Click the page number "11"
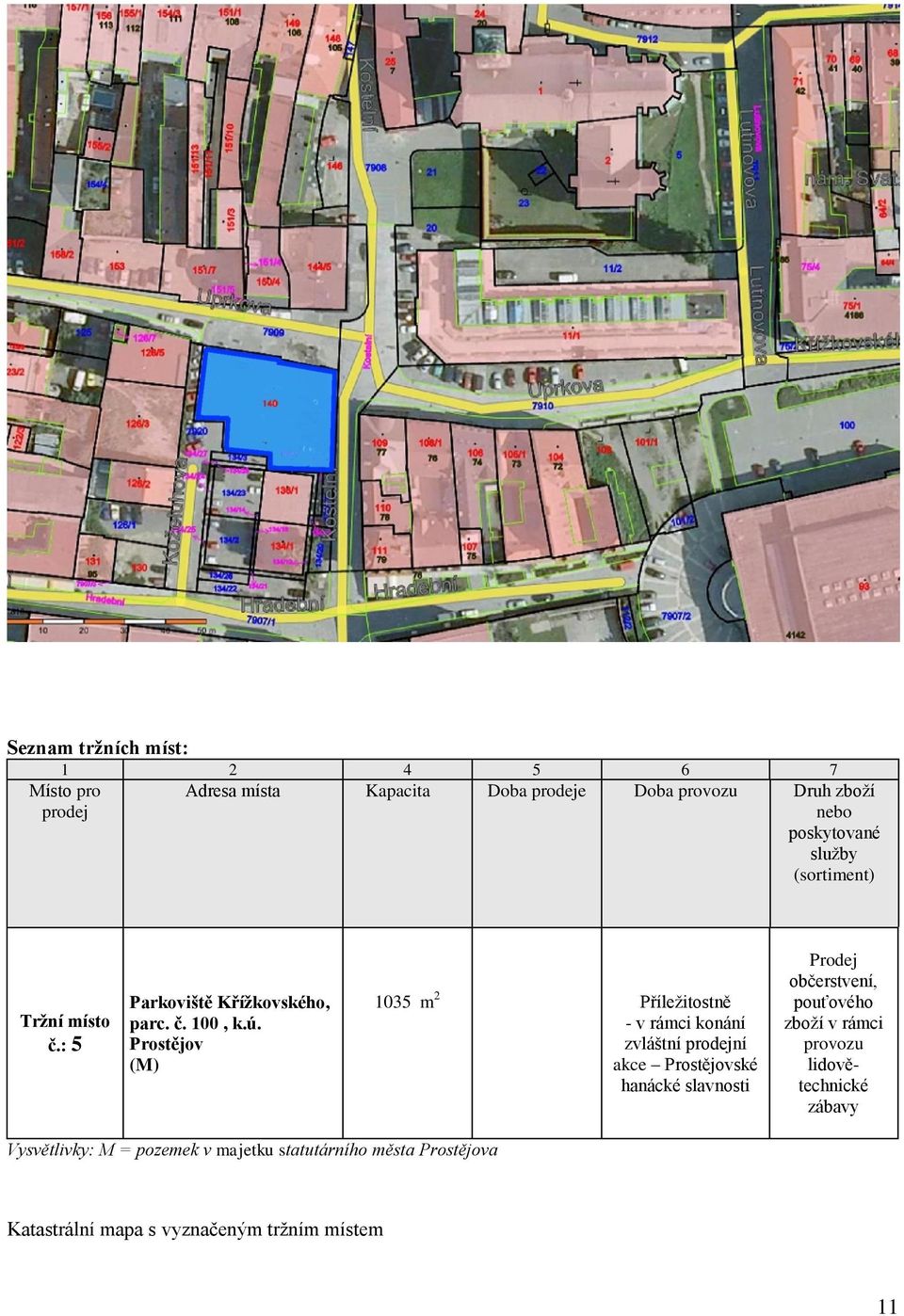 click(887, 1306)
